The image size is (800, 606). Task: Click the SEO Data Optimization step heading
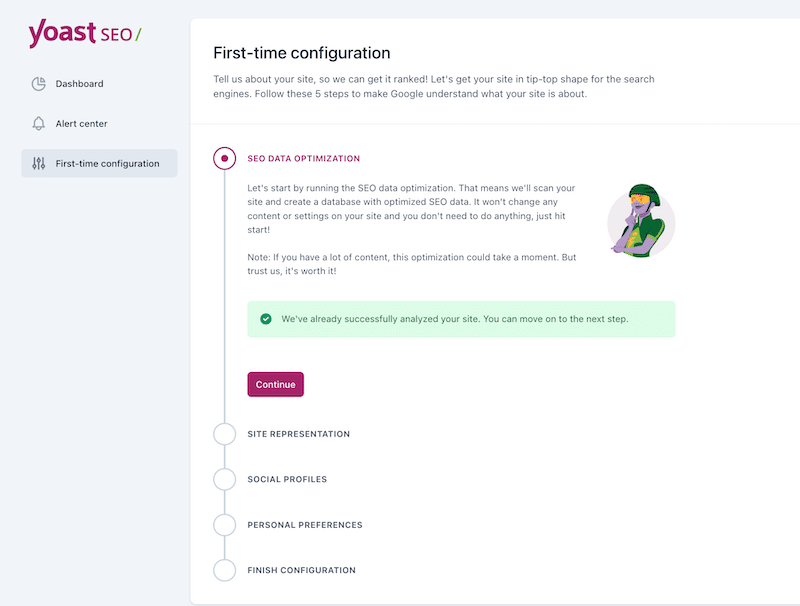[x=304, y=159]
